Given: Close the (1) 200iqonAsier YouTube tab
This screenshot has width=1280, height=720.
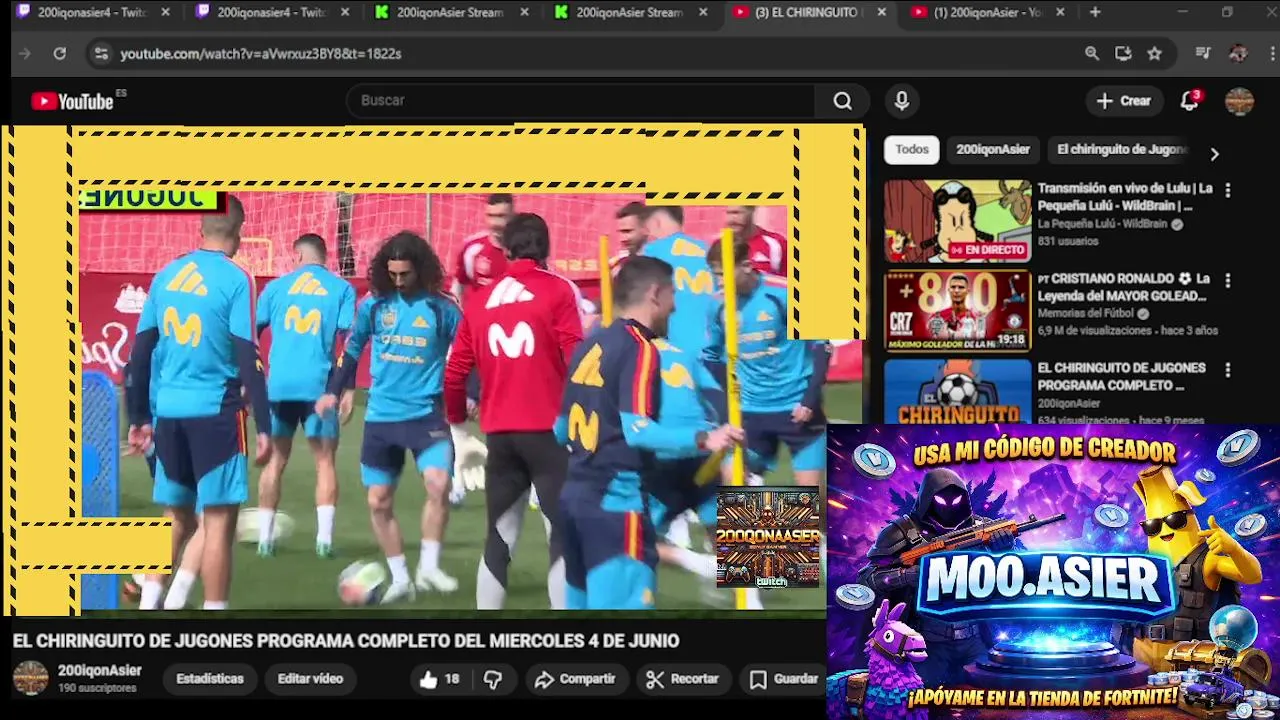Looking at the screenshot, I should click(1060, 12).
